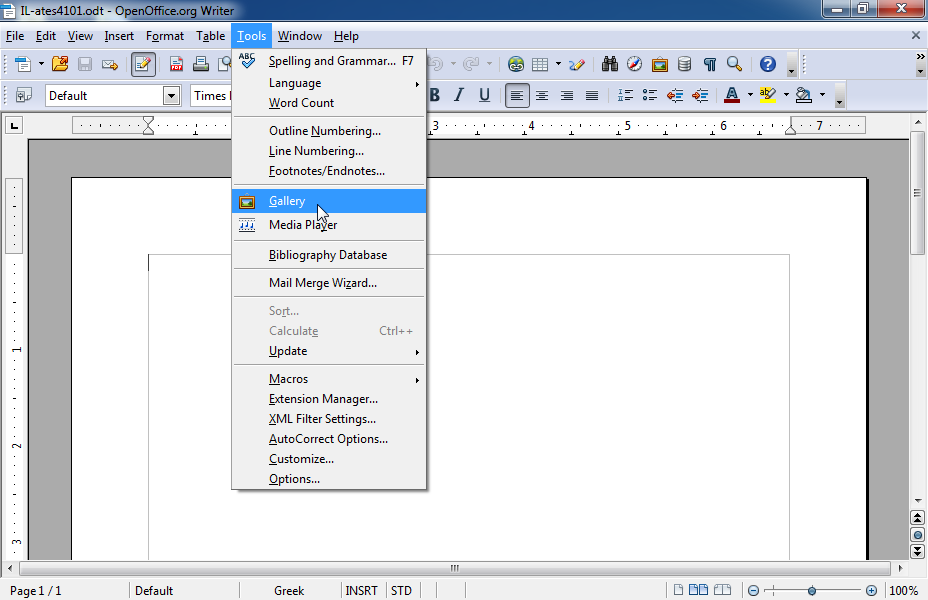Viewport: 928px width, 600px height.
Task: Open the Font Color dropdown arrow
Action: [750, 95]
